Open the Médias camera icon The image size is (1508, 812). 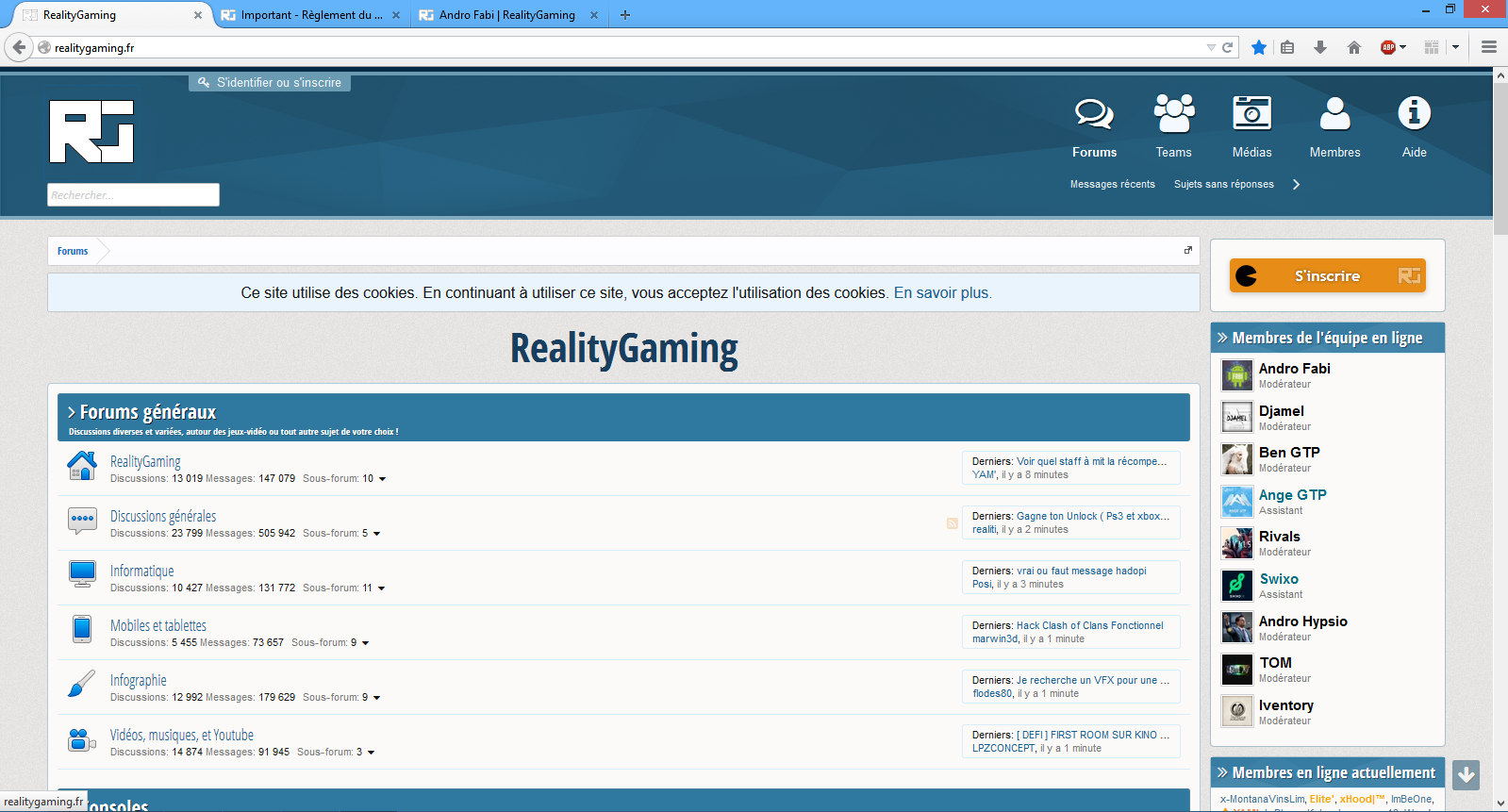tap(1251, 113)
